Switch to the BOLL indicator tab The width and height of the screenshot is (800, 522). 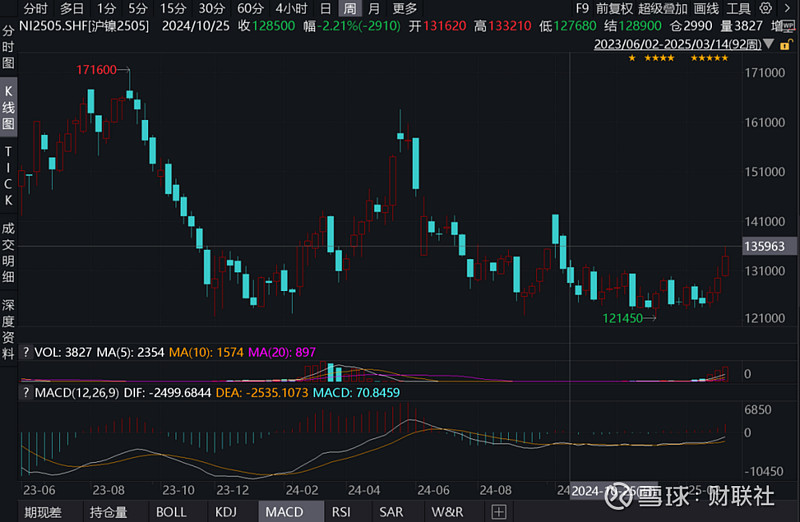pyautogui.click(x=170, y=511)
